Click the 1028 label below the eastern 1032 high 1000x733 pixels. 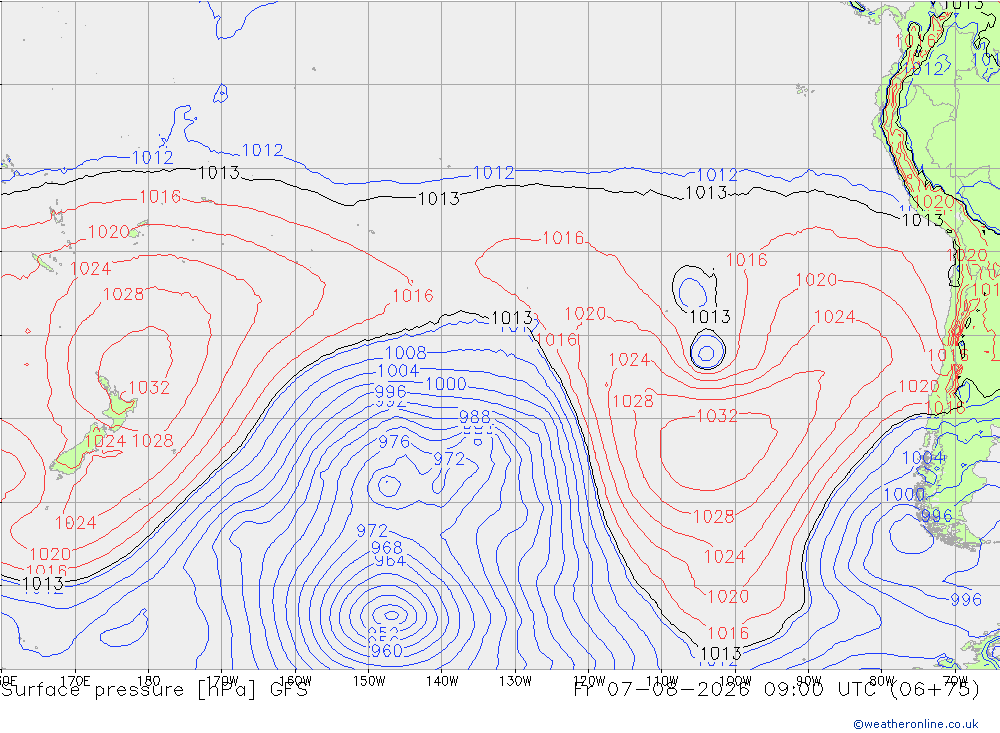tap(713, 517)
